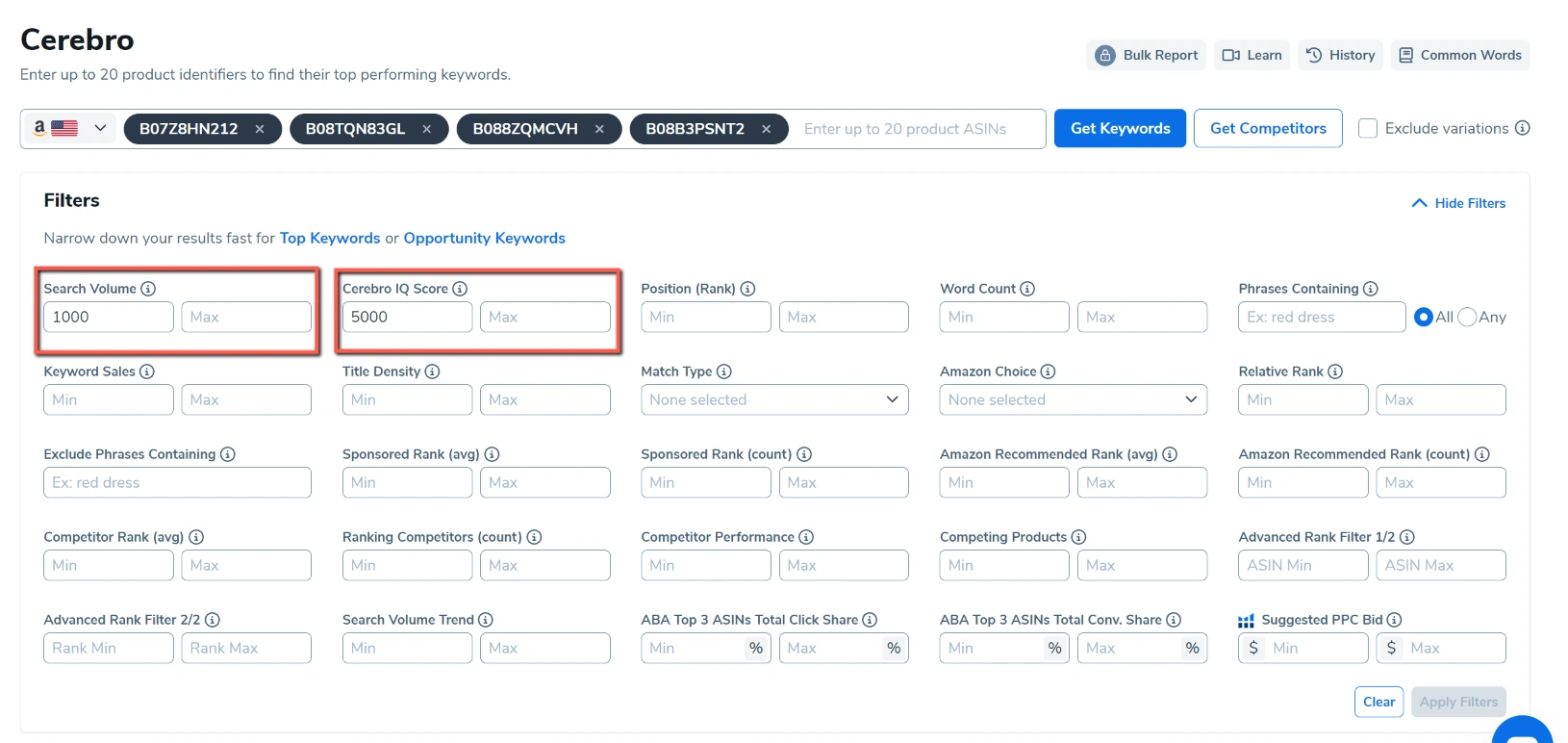
Task: Click info icon beside Suggested PPC Bid
Action: click(1394, 620)
